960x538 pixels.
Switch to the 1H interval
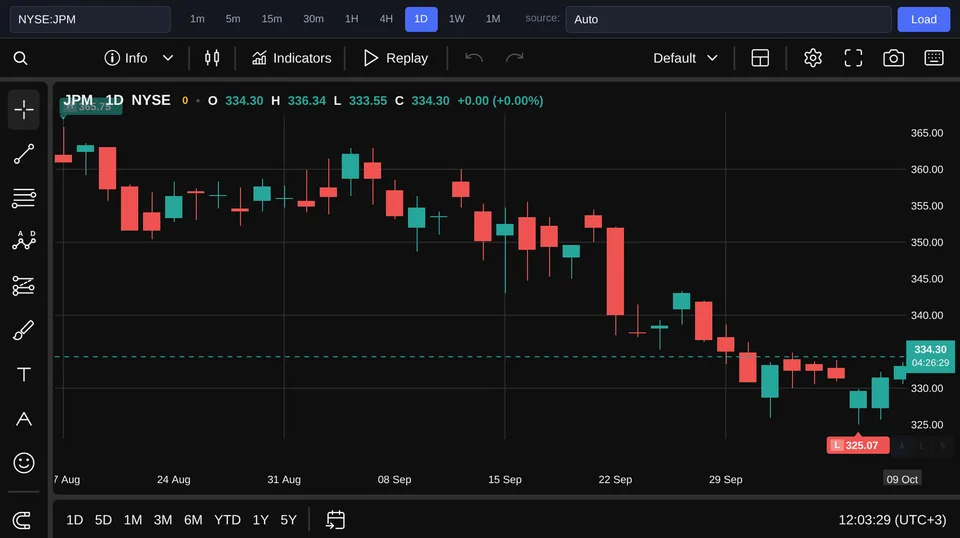click(351, 19)
